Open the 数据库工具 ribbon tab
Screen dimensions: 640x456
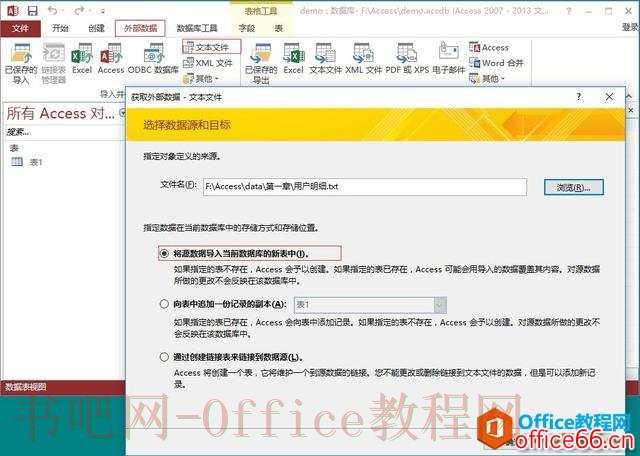click(197, 28)
